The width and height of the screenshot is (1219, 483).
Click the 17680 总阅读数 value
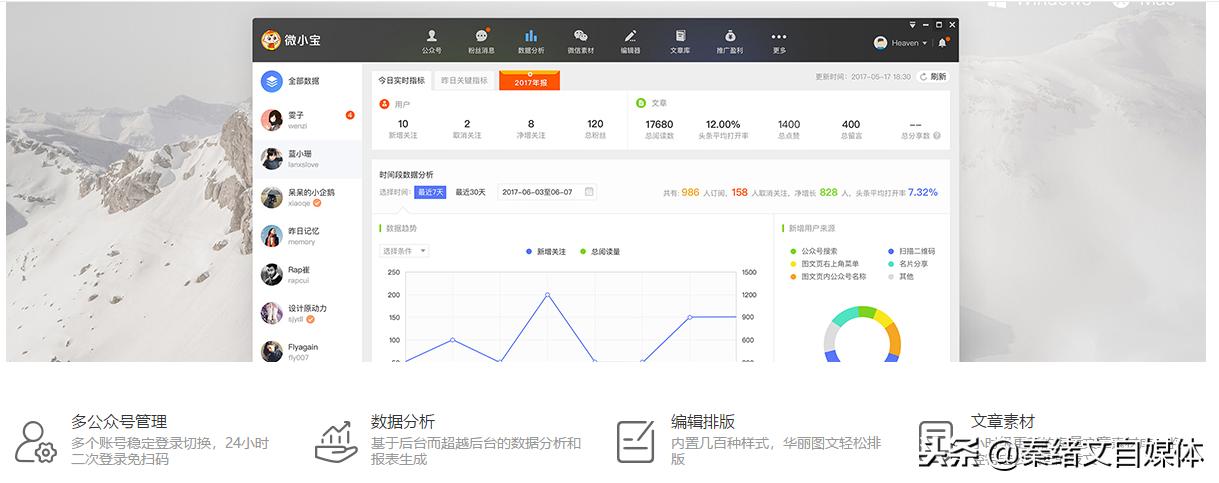point(659,124)
